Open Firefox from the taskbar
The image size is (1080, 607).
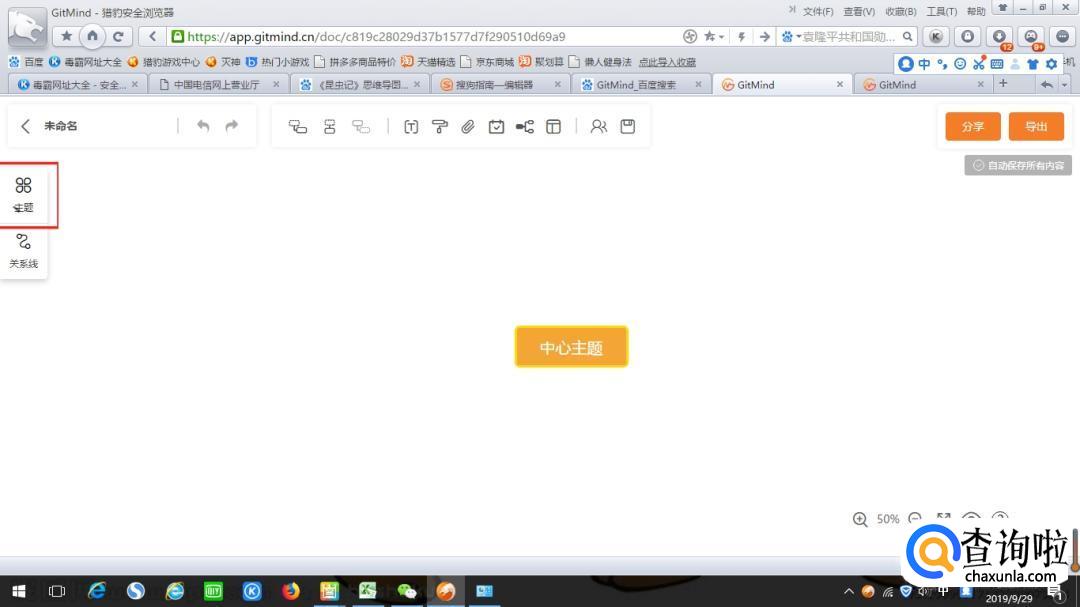click(291, 591)
